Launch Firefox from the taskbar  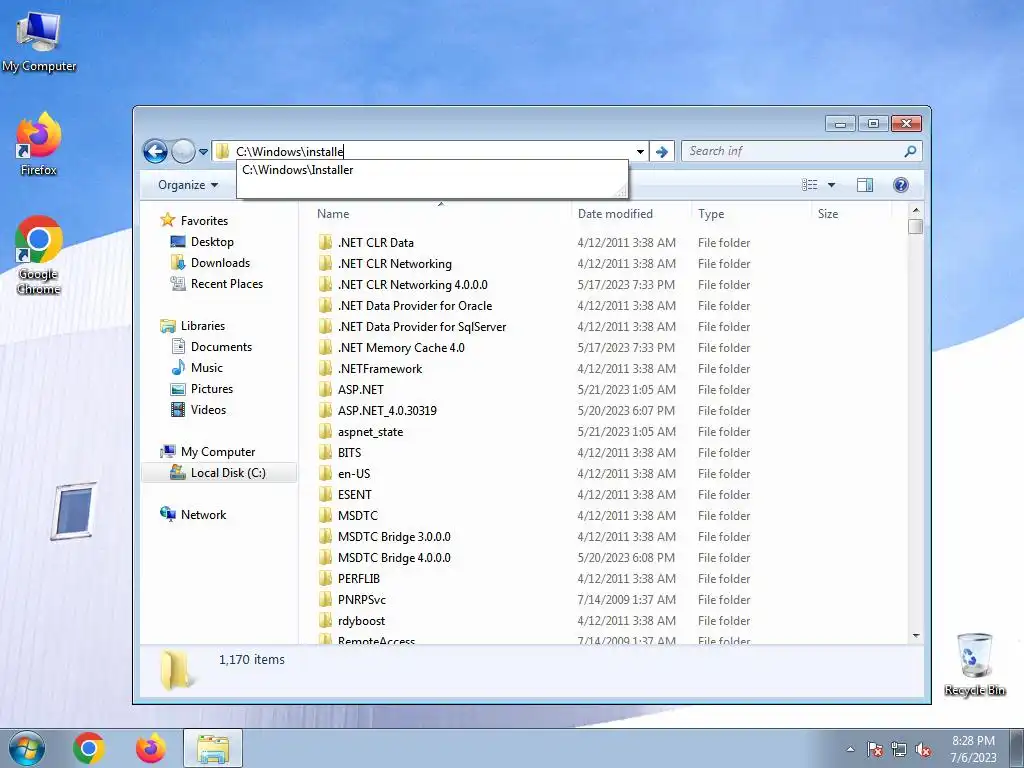click(150, 748)
